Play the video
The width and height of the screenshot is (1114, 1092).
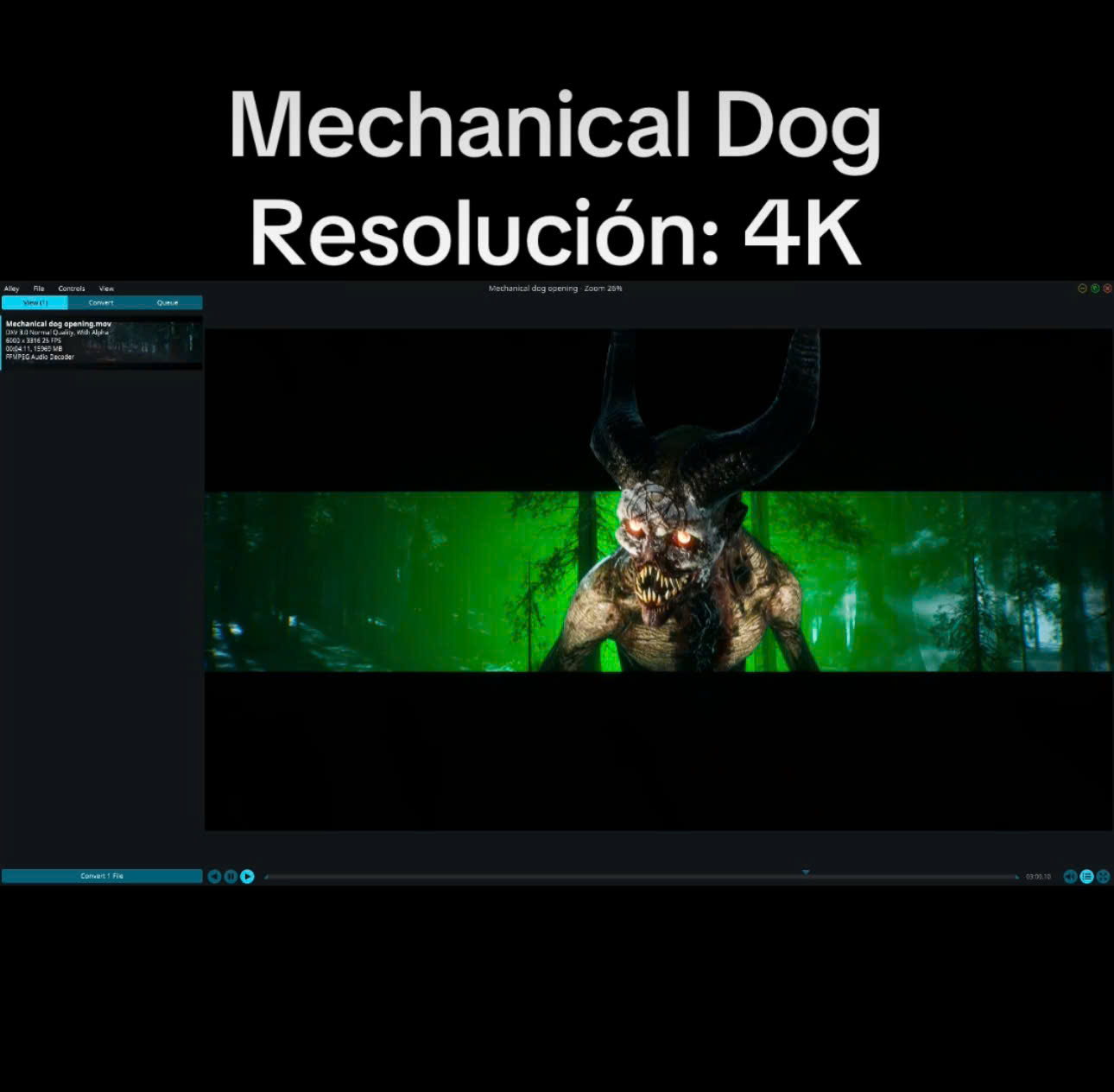tap(247, 876)
